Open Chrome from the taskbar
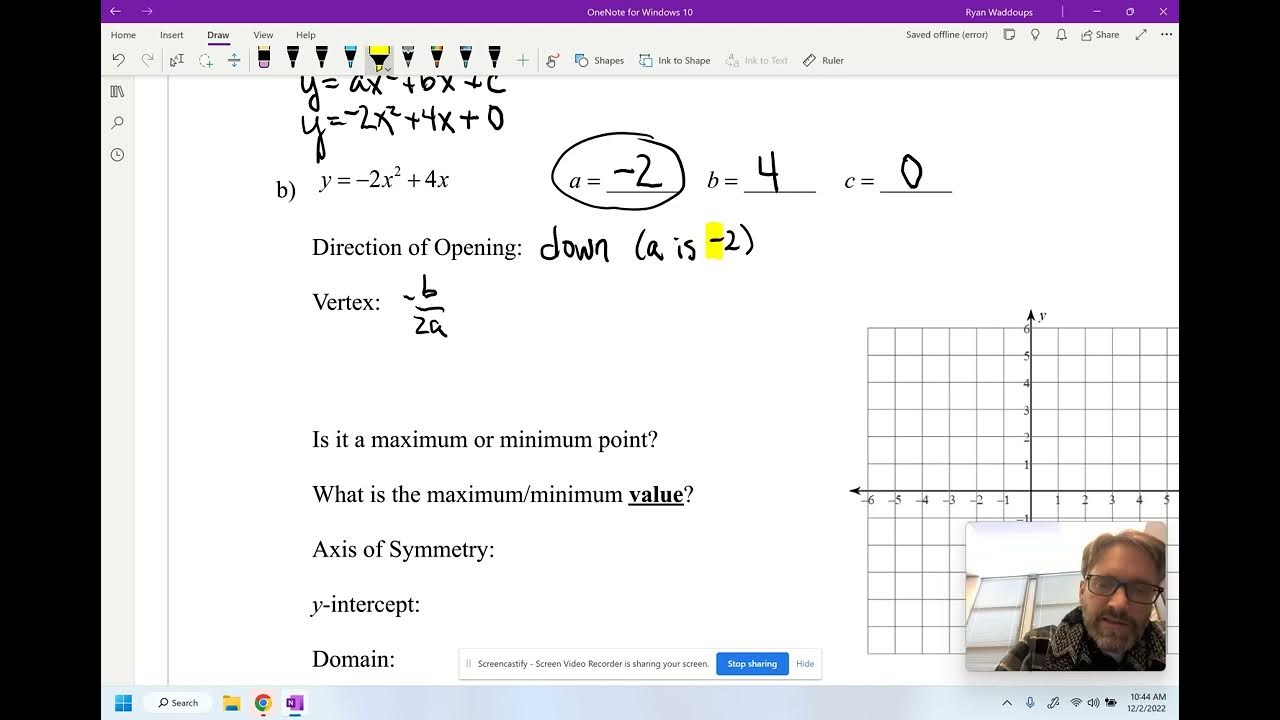Screen dimensions: 1280x720 coord(263,703)
